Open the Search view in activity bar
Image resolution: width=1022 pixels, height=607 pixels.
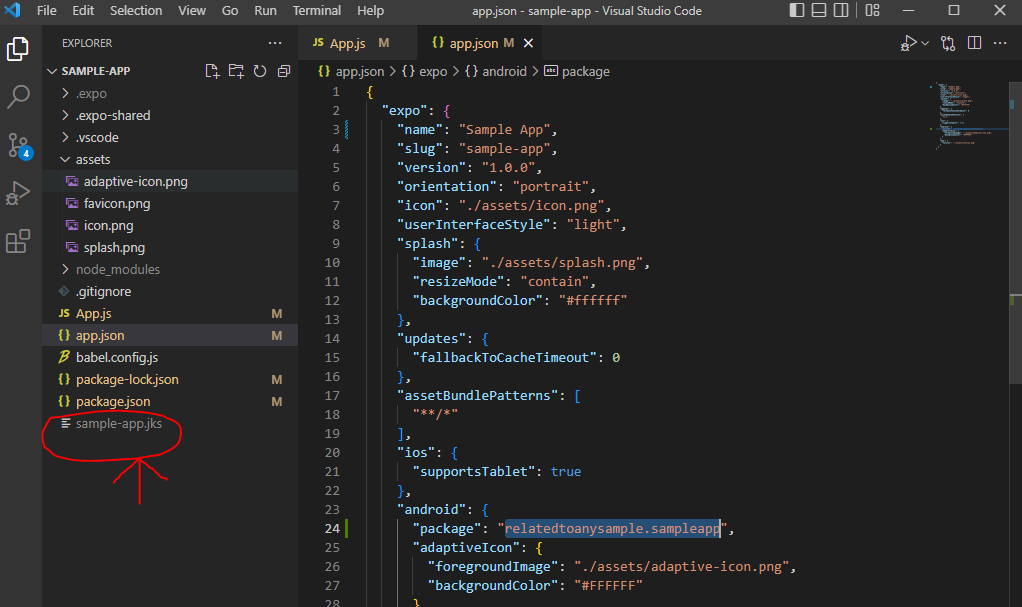pyautogui.click(x=19, y=97)
